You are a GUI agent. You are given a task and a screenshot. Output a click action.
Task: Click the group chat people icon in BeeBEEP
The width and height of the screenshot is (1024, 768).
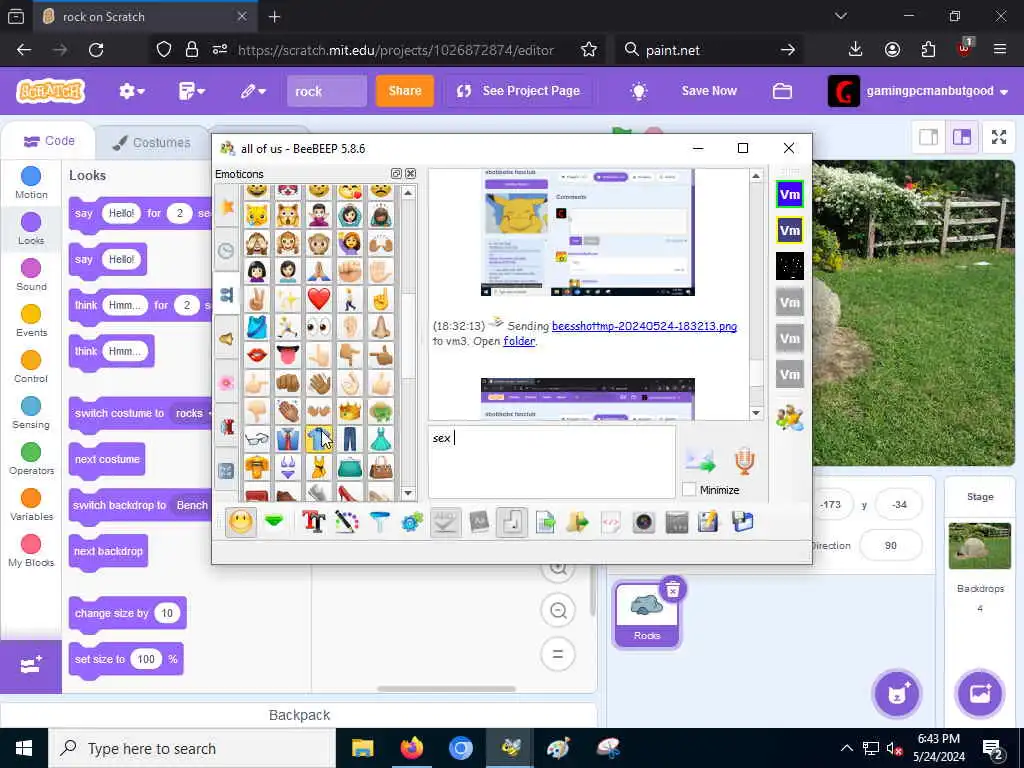(x=790, y=417)
